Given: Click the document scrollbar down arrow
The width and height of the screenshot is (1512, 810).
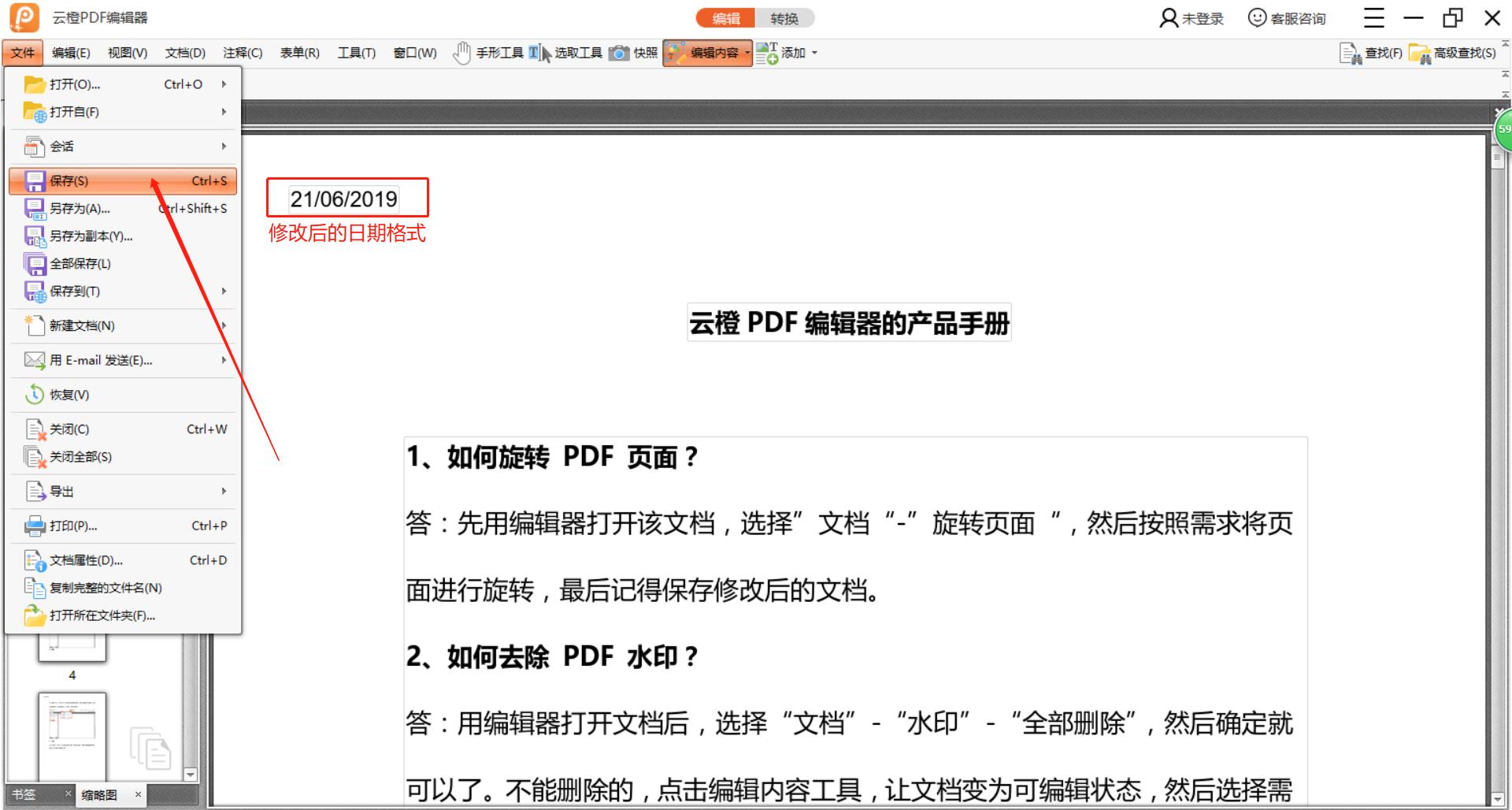Looking at the screenshot, I should point(1499,800).
